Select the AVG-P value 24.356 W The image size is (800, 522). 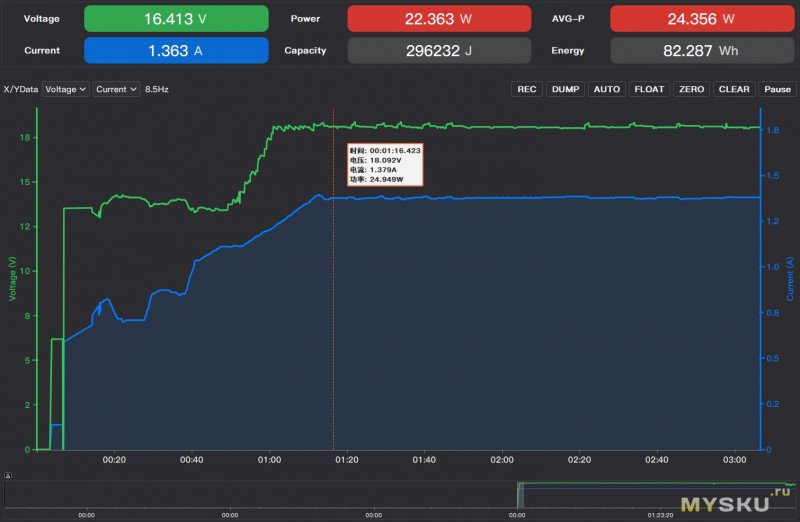[x=701, y=19]
